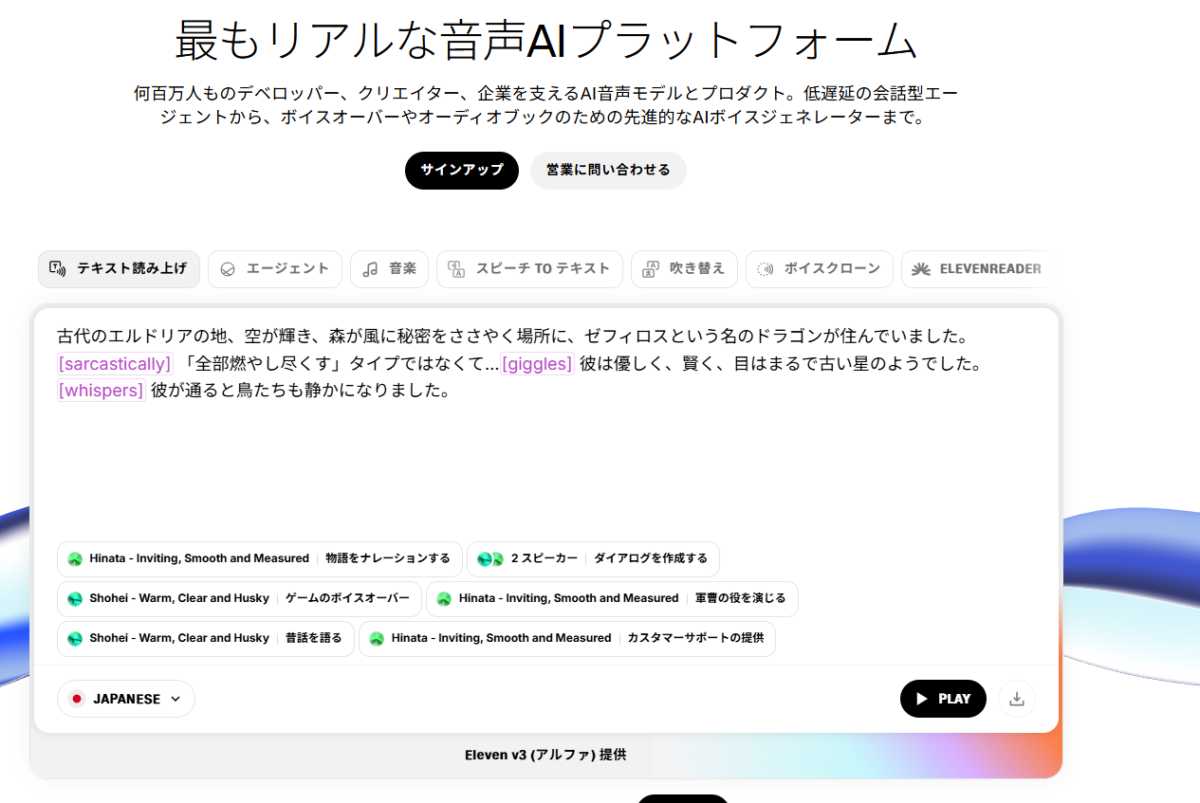Click the ELEVENREADER logo icon
This screenshot has height=803, width=1200.
pyautogui.click(x=922, y=268)
